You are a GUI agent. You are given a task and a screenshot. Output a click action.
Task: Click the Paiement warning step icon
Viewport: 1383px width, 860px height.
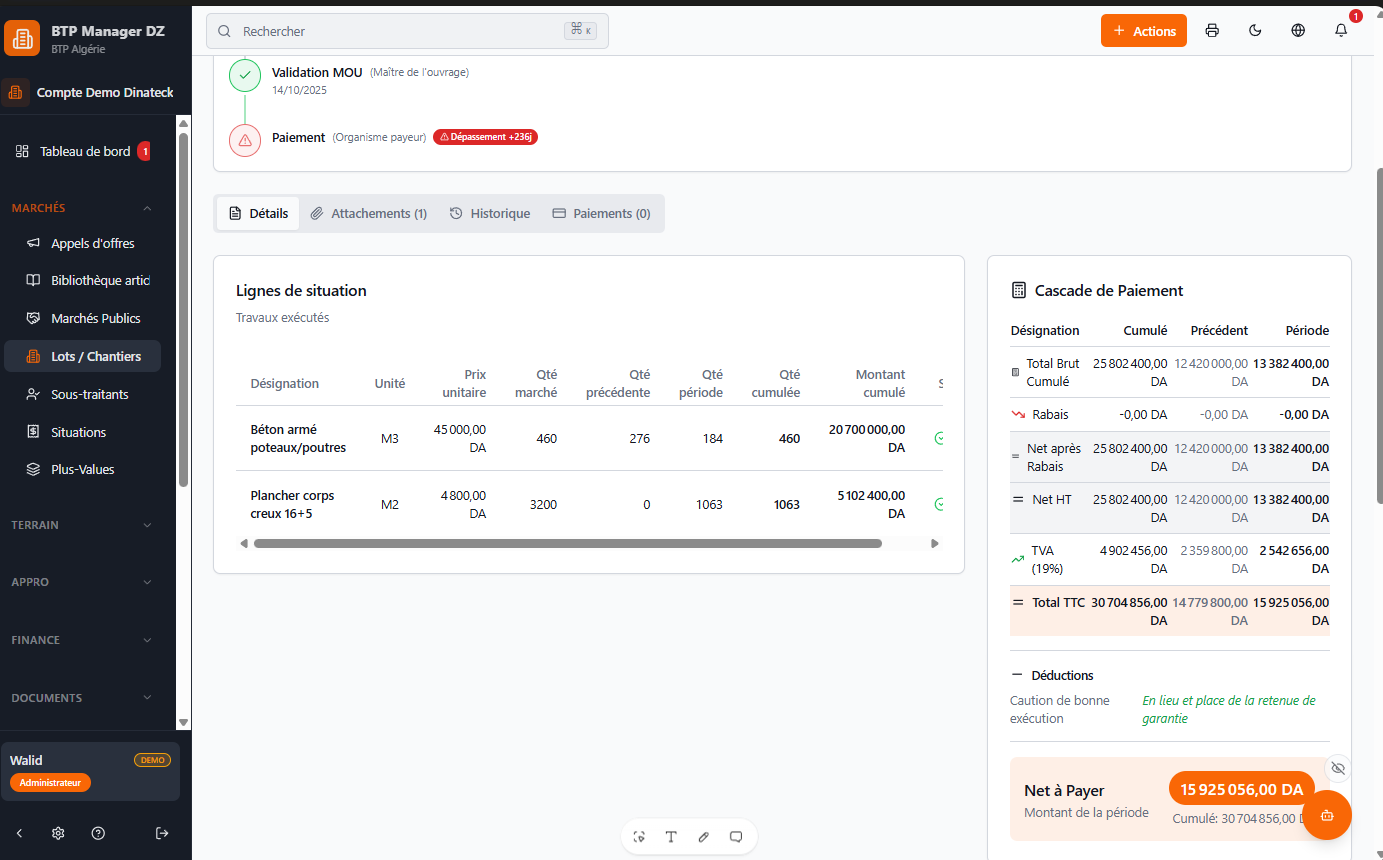click(245, 140)
